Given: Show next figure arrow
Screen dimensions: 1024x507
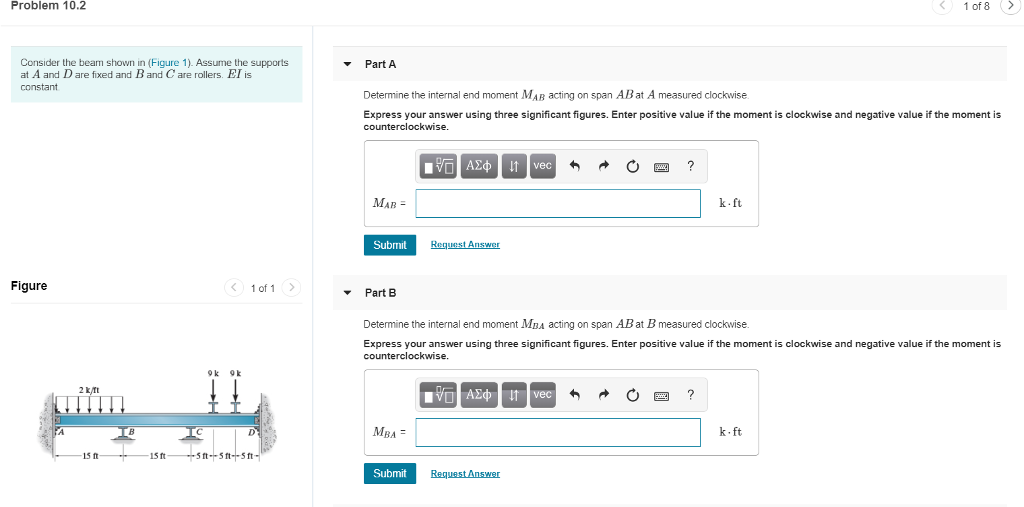Looking at the screenshot, I should pyautogui.click(x=292, y=287).
